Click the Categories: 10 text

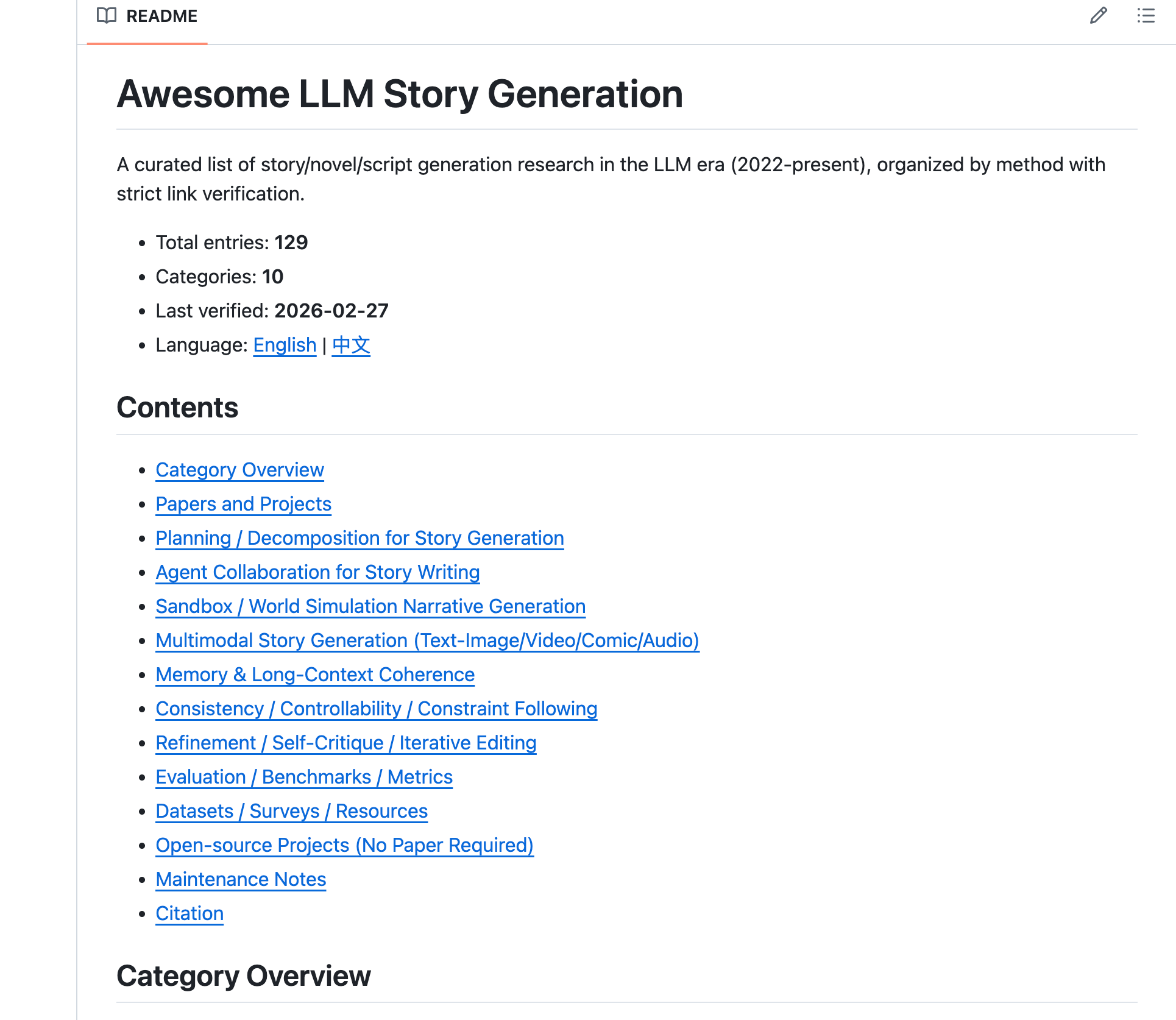219,277
